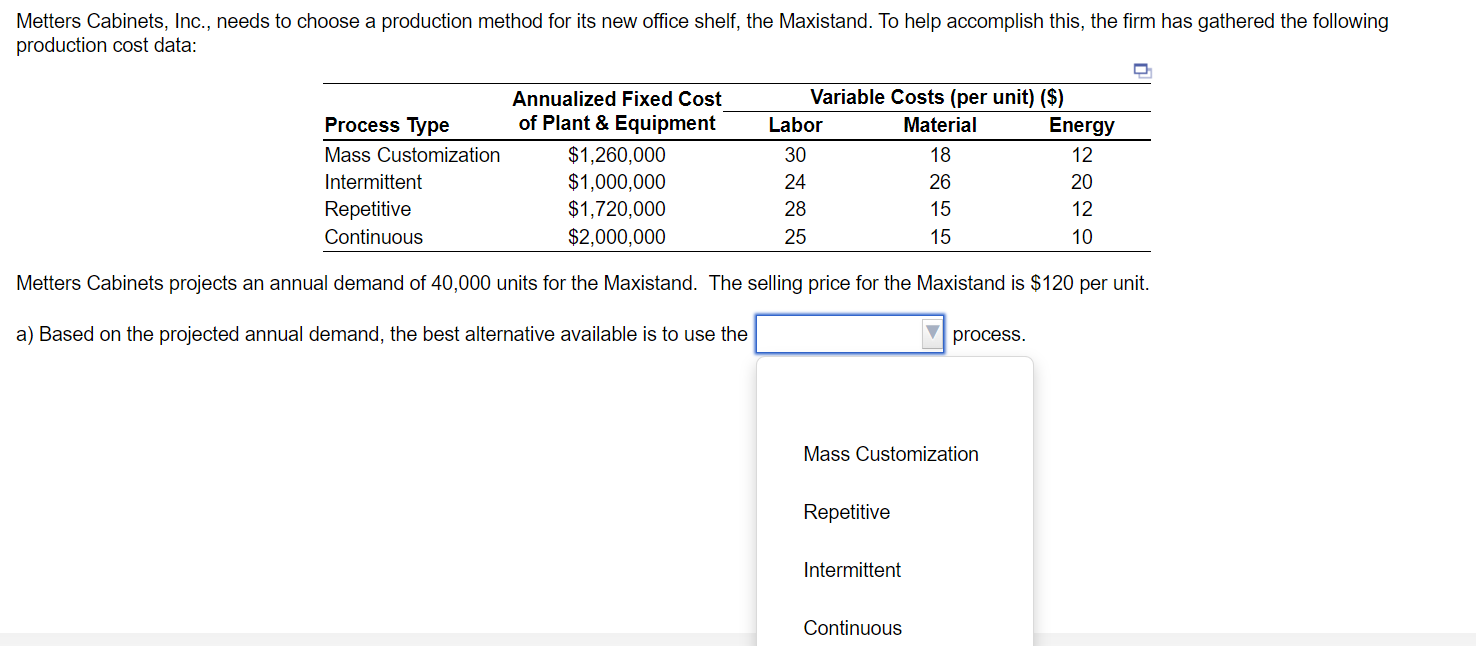
Task: Click the Intermittent row label in table
Action: 373,182
